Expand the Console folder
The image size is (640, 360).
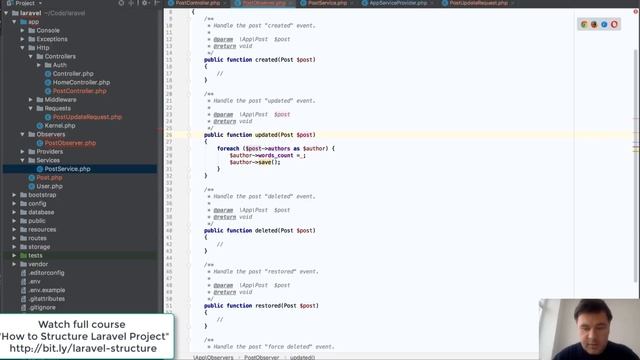[22, 31]
